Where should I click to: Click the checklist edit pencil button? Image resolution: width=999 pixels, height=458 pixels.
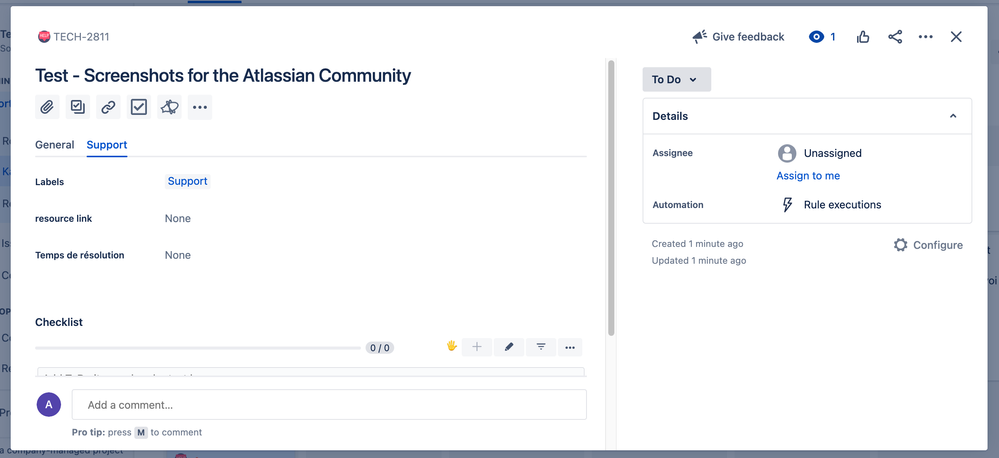(x=508, y=347)
